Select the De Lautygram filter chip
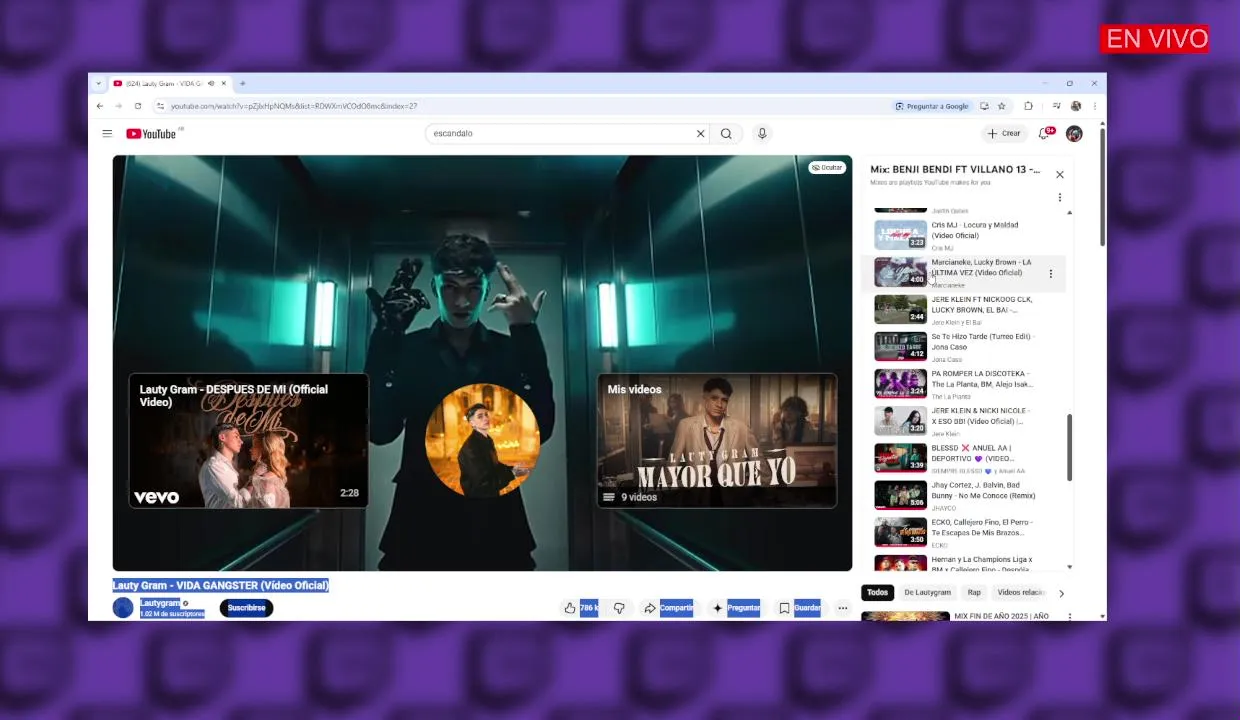Screen dimensions: 1240x720 pyautogui.click(x=928, y=593)
